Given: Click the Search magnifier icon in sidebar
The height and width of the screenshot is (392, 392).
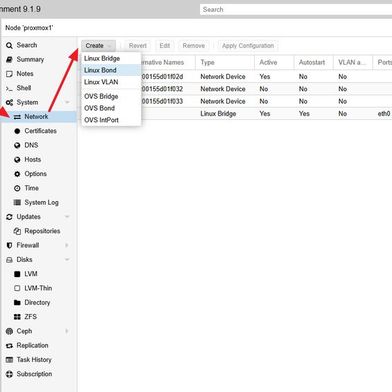Looking at the screenshot, I should (x=9, y=45).
